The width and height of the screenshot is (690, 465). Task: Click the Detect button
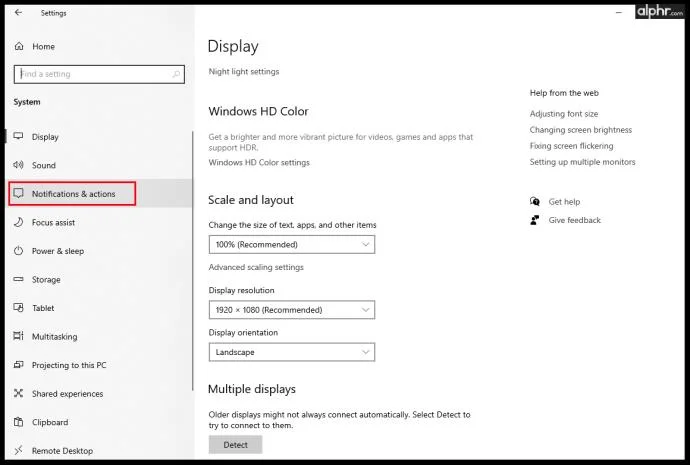point(235,445)
